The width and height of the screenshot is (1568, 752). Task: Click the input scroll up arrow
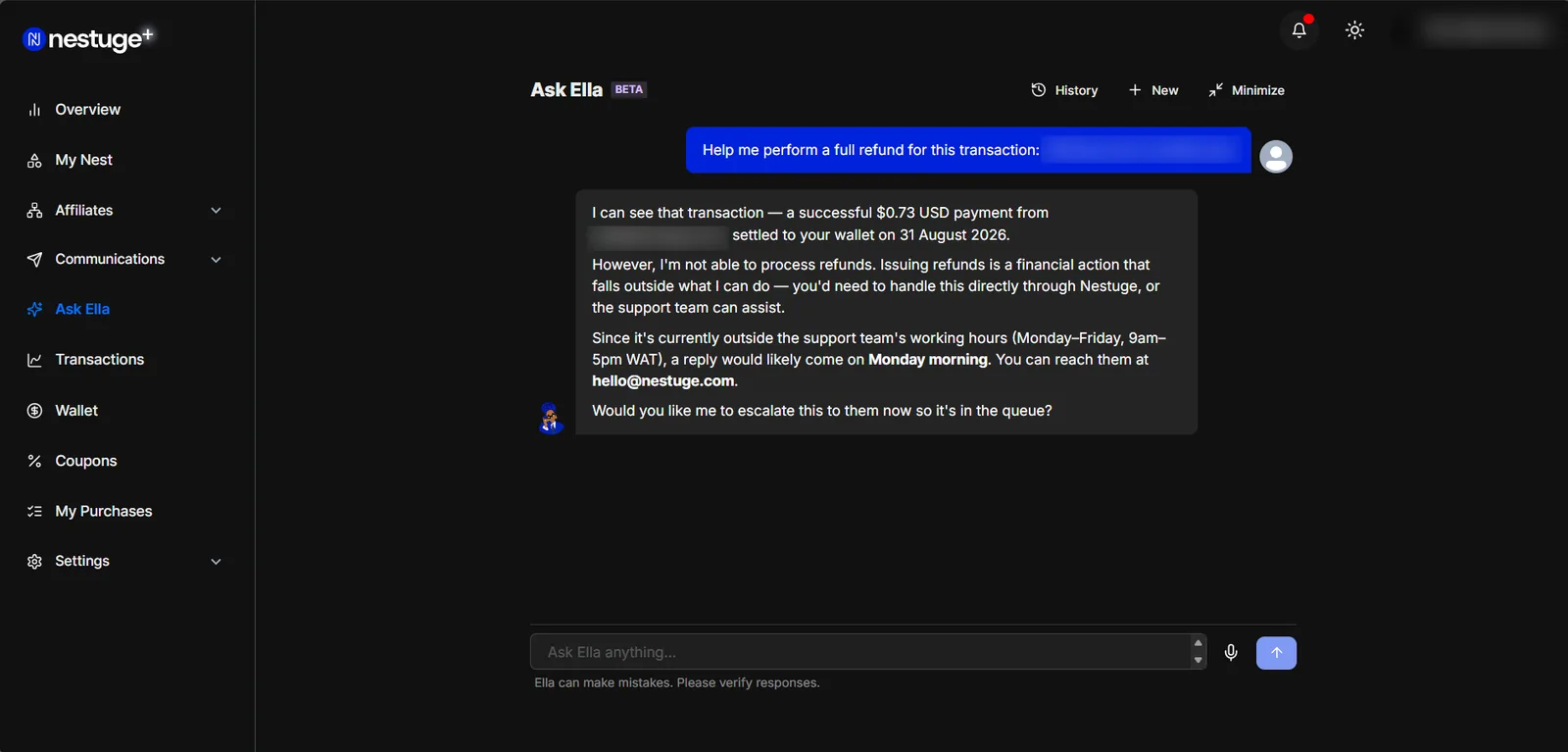1198,643
